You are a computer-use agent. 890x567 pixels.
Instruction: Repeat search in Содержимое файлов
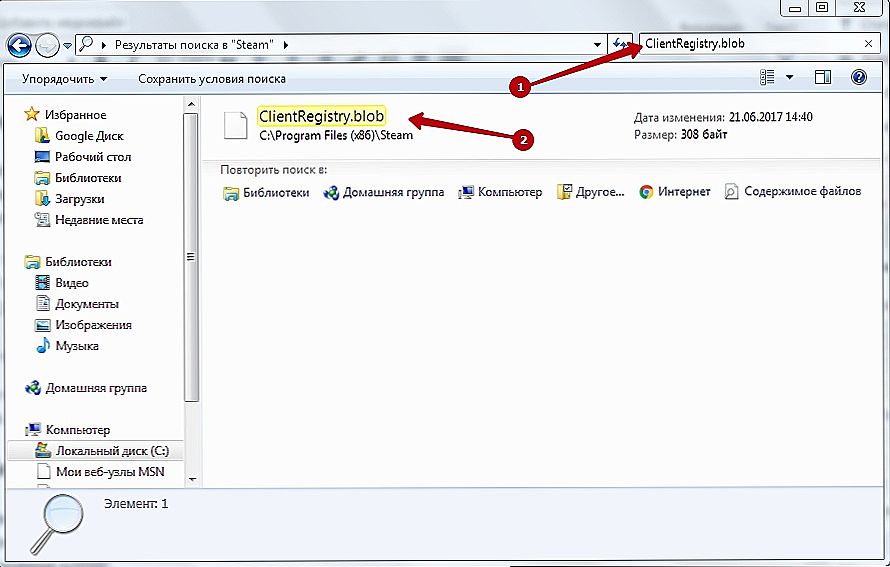(792, 192)
